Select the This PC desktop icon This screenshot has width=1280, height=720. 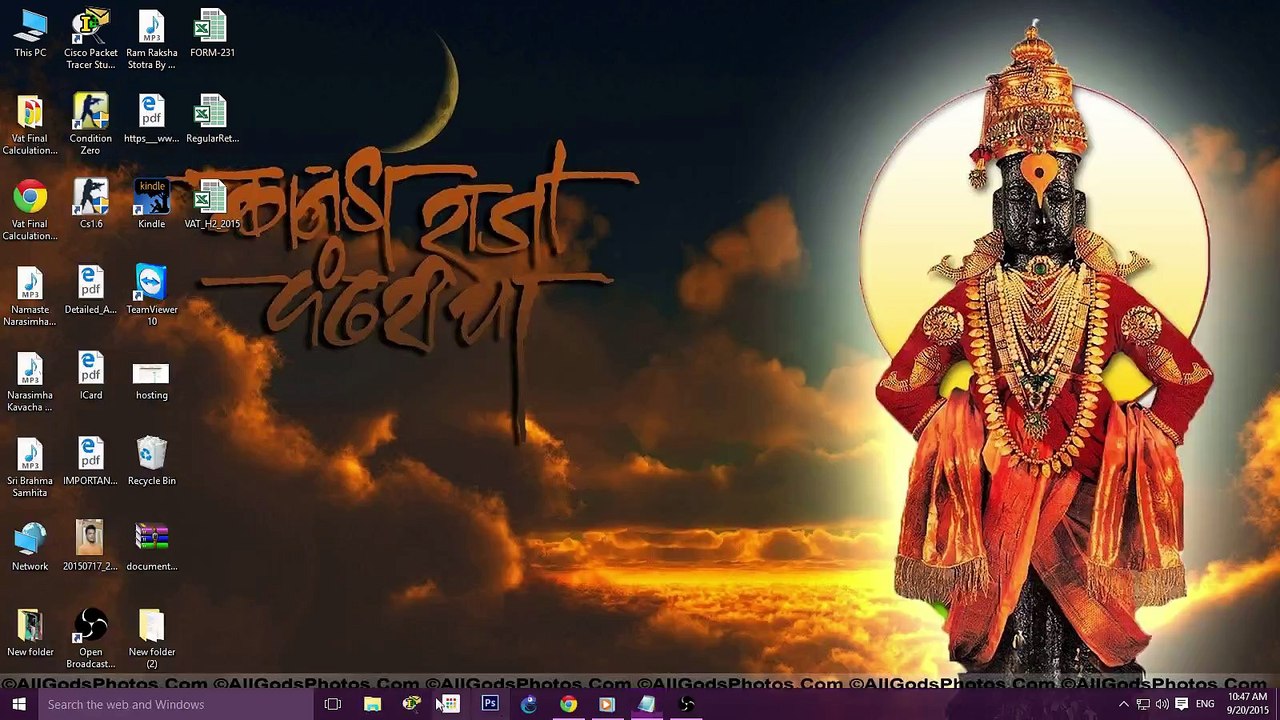pyautogui.click(x=30, y=35)
